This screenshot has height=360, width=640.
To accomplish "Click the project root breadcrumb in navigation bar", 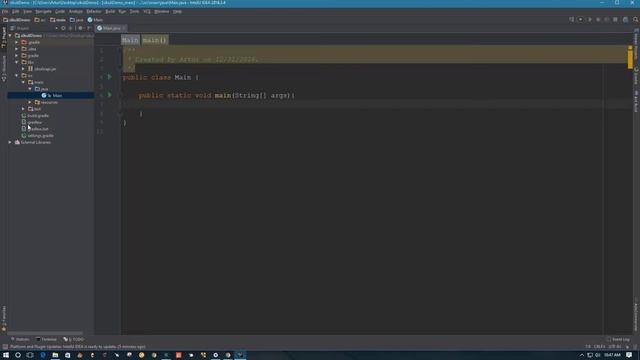I will (x=17, y=20).
